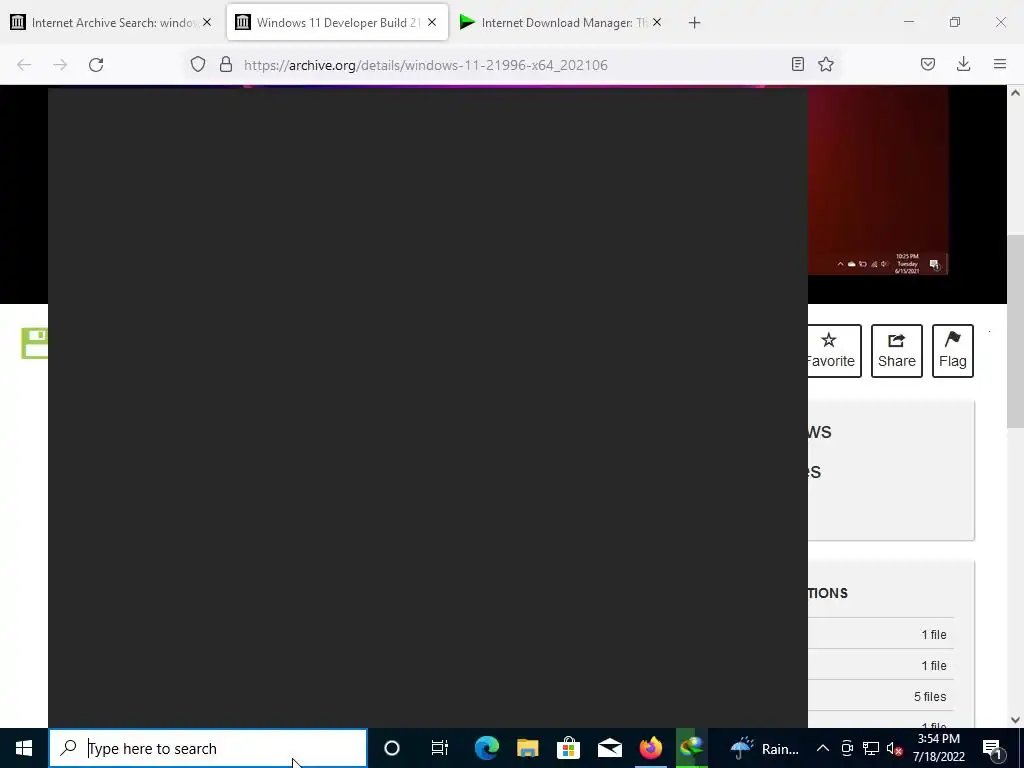Image resolution: width=1024 pixels, height=768 pixels.
Task: Toggle reader view for page
Action: 797,64
